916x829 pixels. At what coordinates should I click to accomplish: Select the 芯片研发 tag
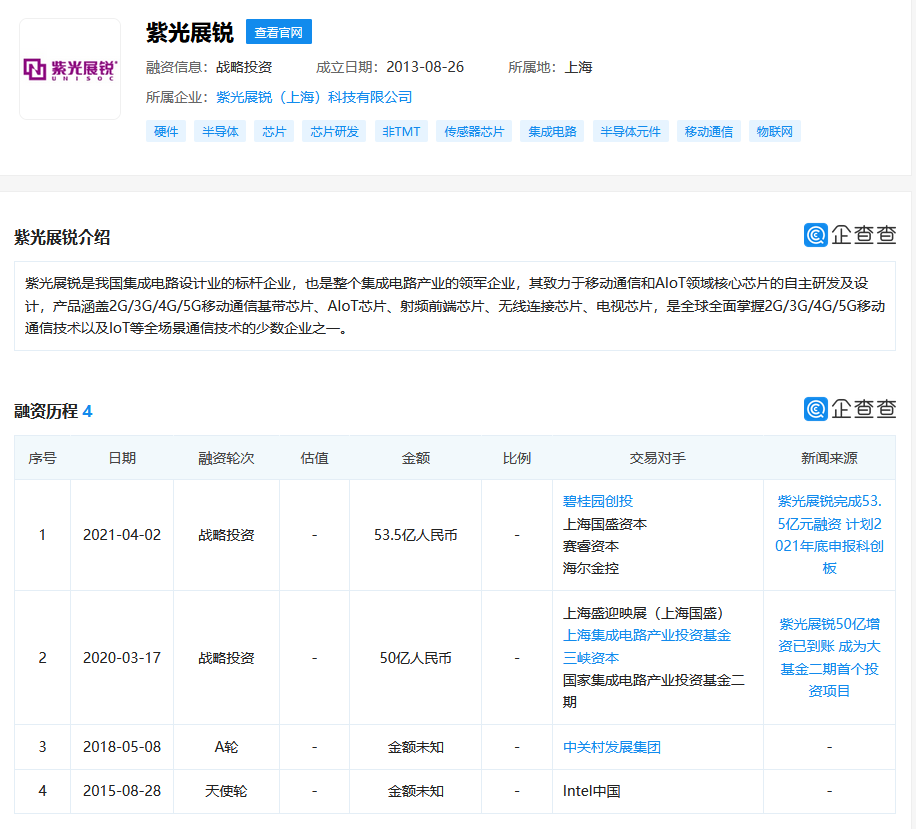coord(334,131)
